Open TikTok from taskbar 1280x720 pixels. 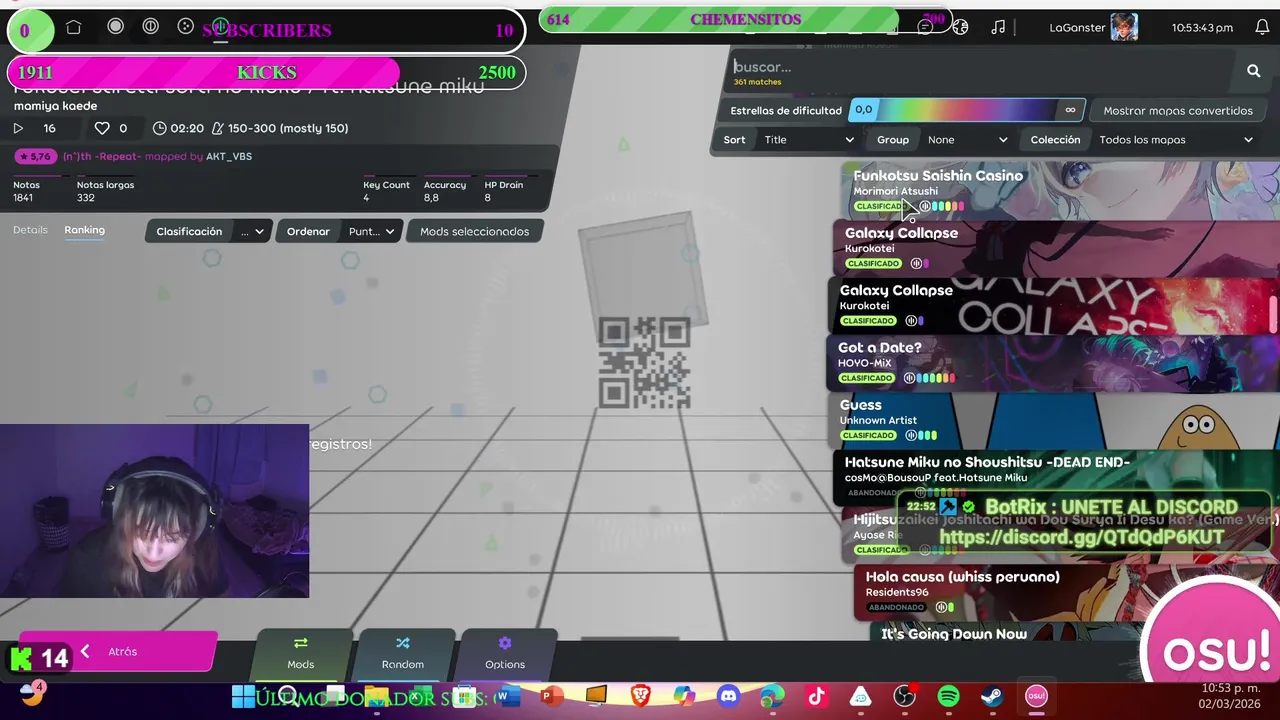point(816,696)
